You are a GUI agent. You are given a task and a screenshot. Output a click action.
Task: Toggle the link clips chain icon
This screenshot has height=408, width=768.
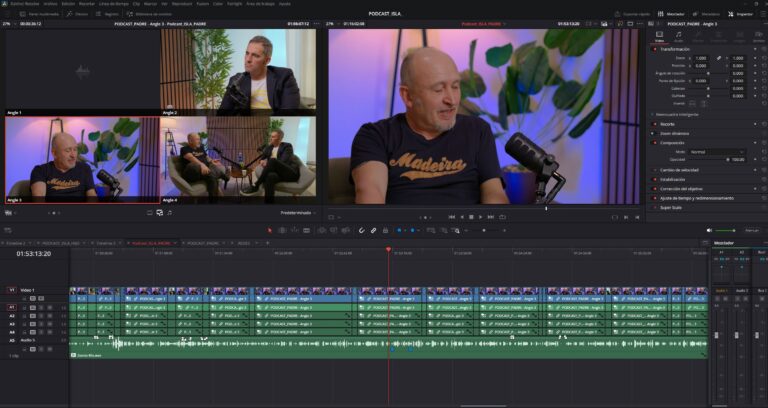click(x=373, y=231)
